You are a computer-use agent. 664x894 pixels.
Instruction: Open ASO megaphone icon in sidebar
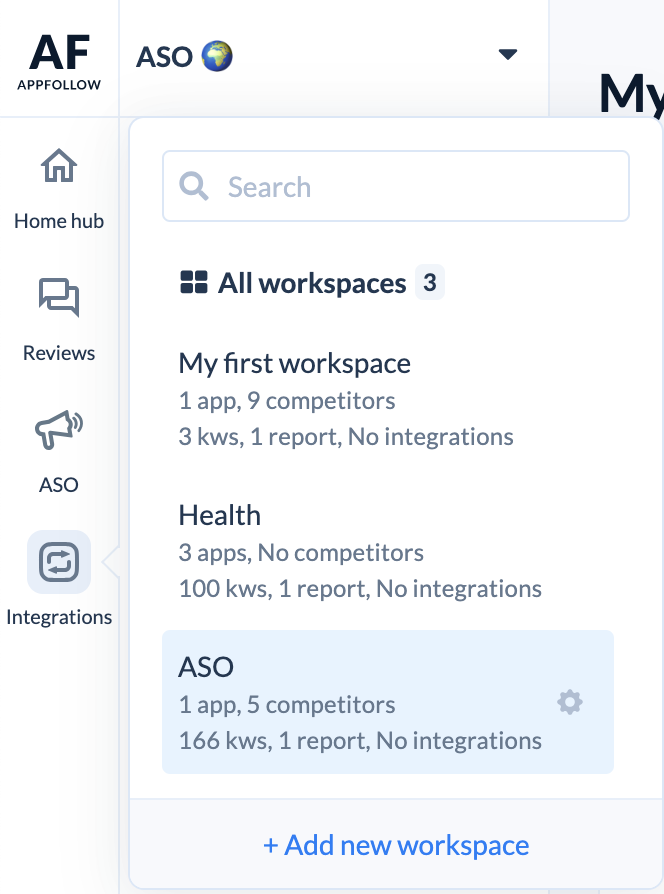tap(59, 429)
